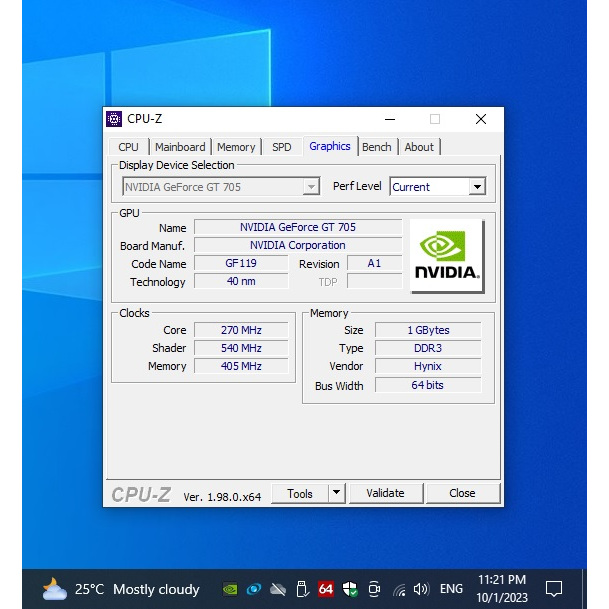
Task: Open the notification center icon
Action: pos(553,588)
